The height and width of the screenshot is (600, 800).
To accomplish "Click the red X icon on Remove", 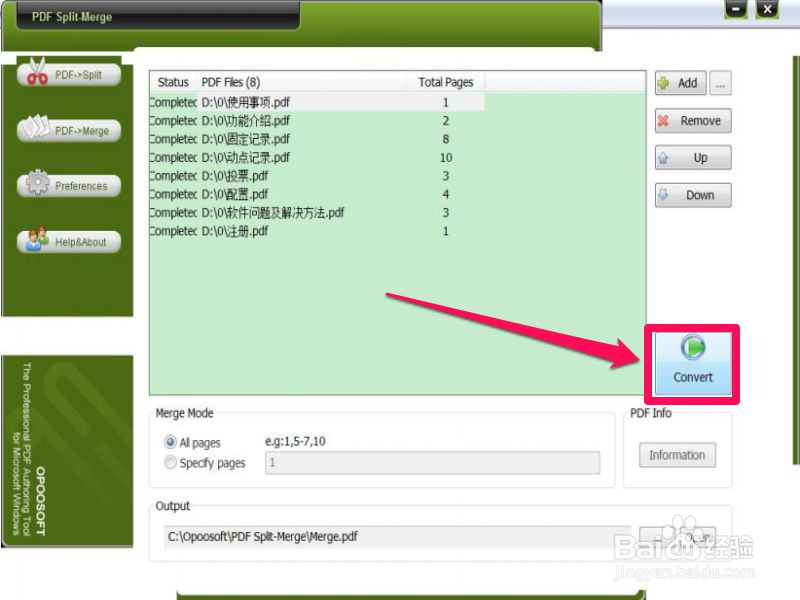I will [x=663, y=121].
